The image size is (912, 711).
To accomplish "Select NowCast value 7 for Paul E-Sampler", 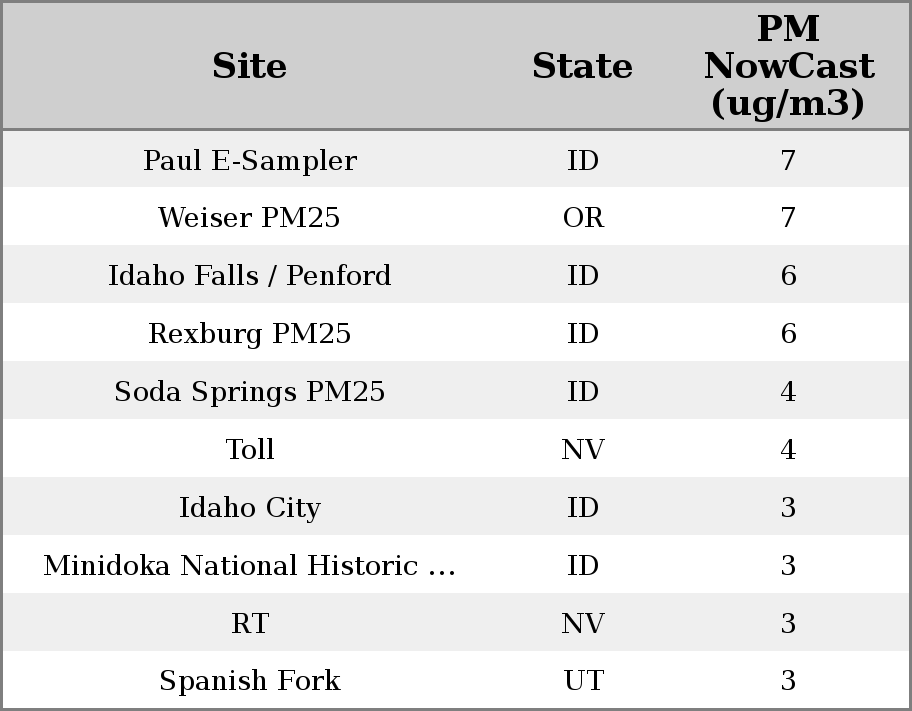I will click(x=788, y=161).
